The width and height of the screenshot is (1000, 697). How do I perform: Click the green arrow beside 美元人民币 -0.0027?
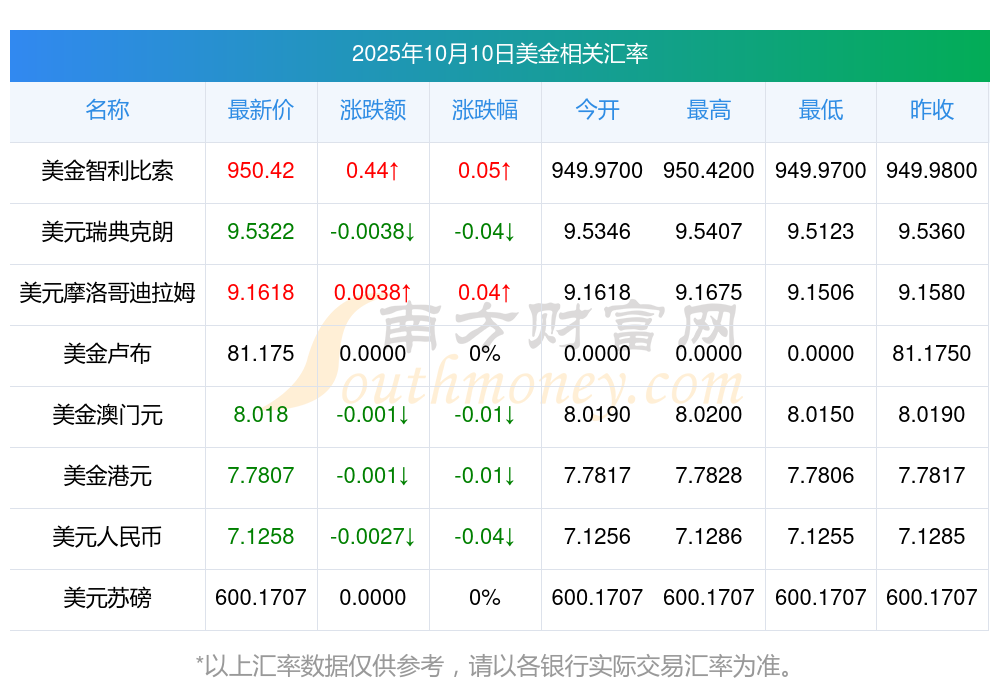click(408, 538)
